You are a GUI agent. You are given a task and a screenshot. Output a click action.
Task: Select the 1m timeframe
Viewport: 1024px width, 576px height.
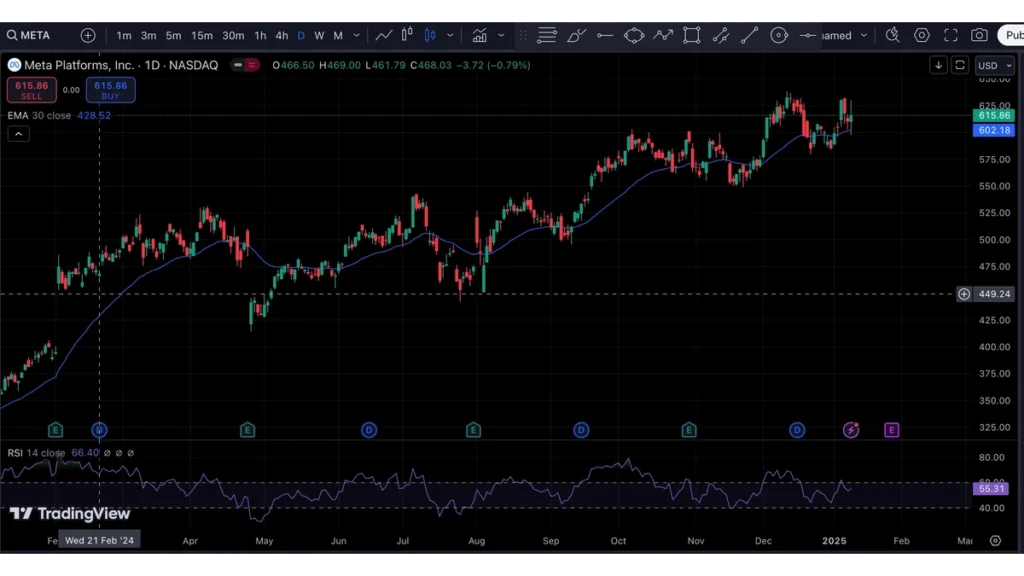(x=123, y=35)
